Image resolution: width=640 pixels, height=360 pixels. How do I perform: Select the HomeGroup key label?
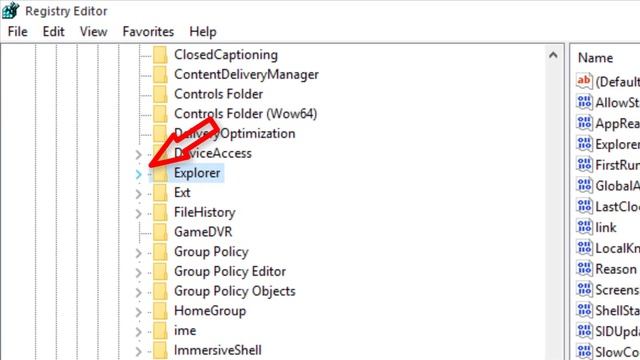tap(210, 311)
